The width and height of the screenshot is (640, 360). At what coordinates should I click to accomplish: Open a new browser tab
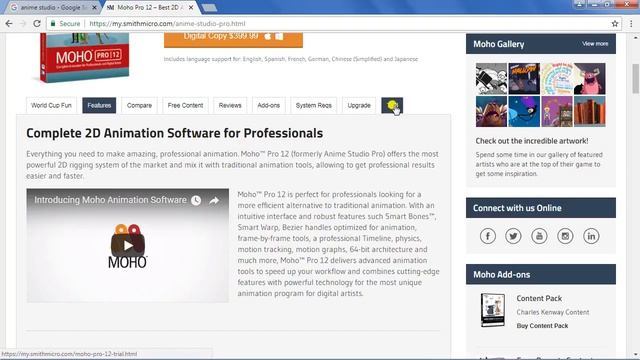pos(209,8)
